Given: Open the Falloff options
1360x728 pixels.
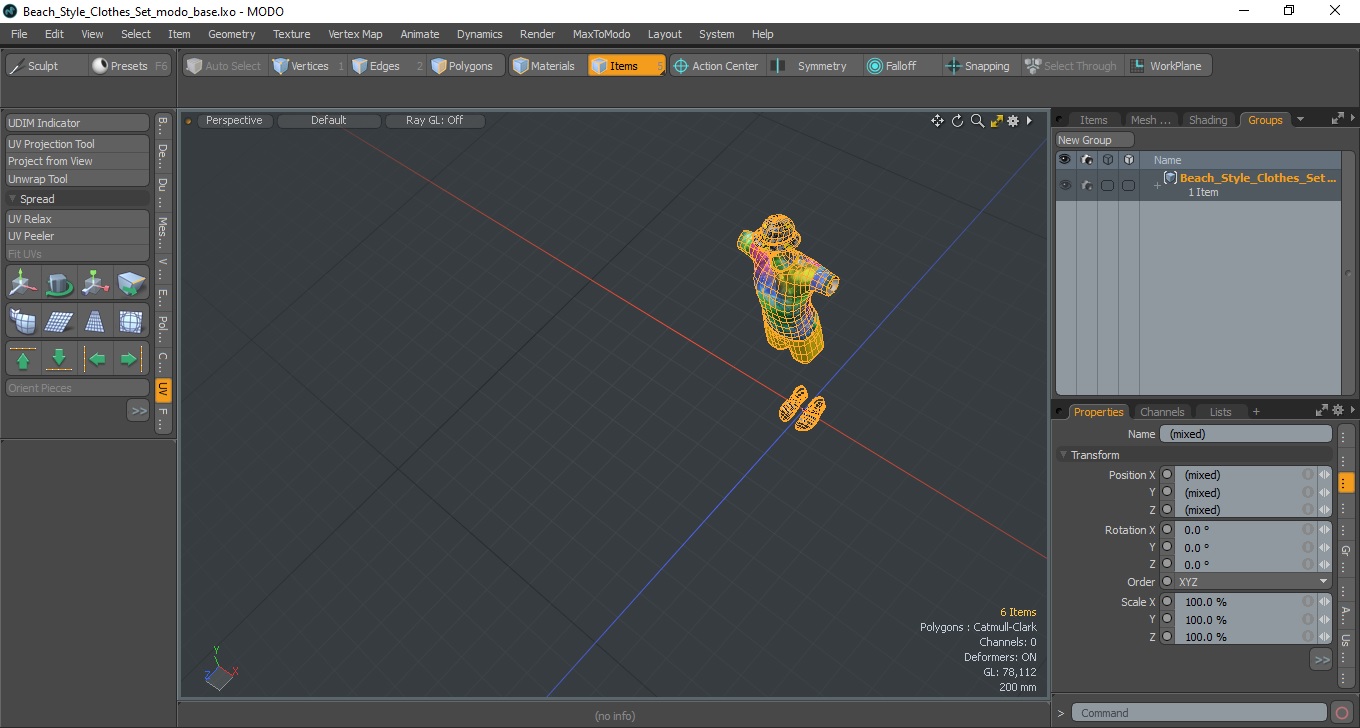Looking at the screenshot, I should click(x=901, y=66).
